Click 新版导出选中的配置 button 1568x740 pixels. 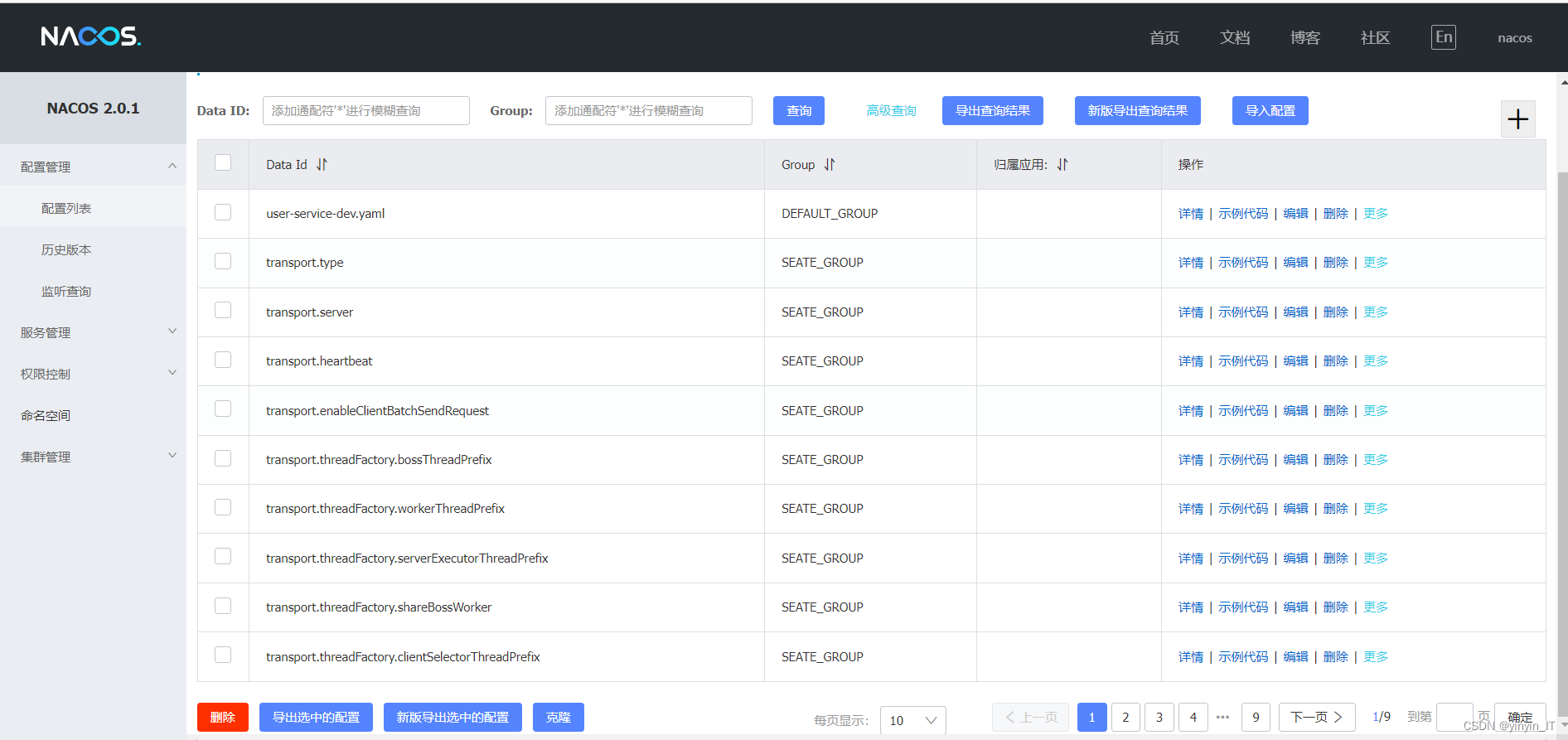pyautogui.click(x=452, y=718)
